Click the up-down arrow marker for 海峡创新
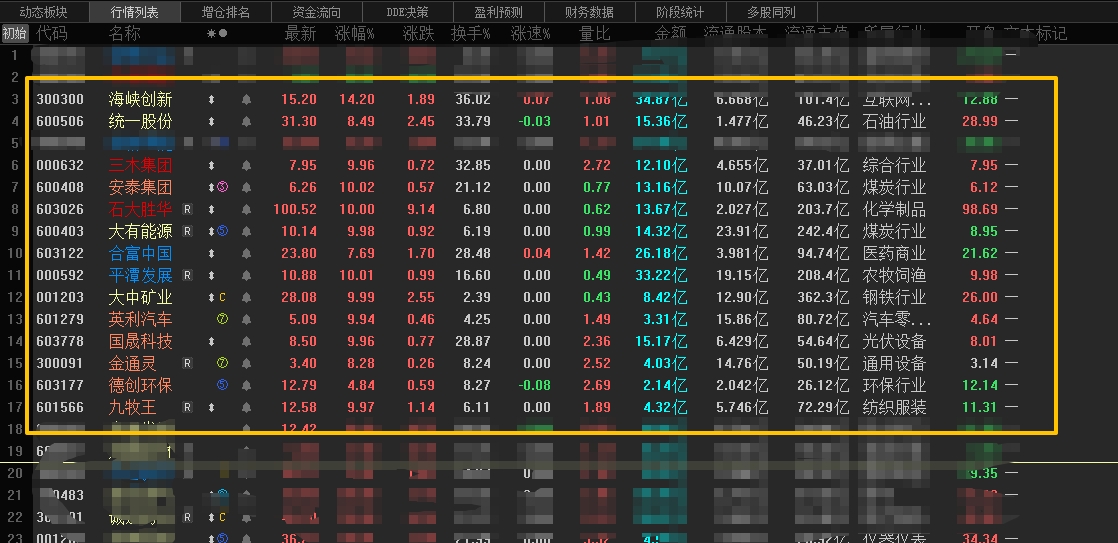 click(x=211, y=100)
